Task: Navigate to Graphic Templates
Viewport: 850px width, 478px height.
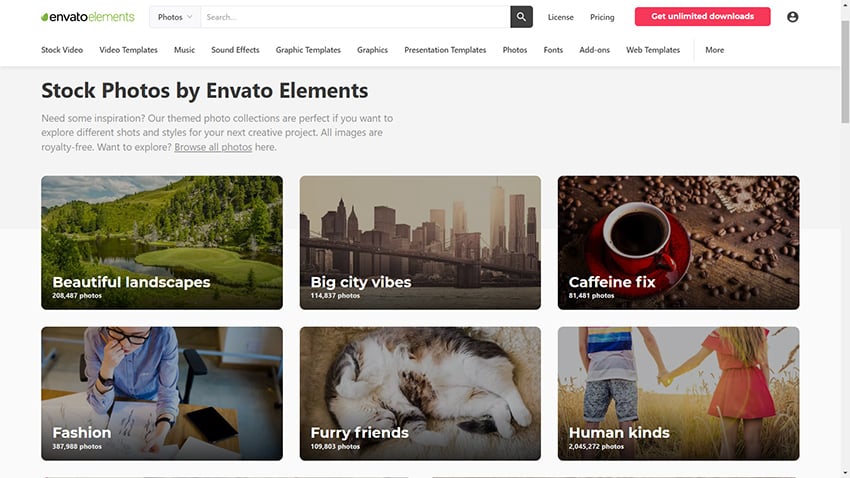Action: click(308, 50)
